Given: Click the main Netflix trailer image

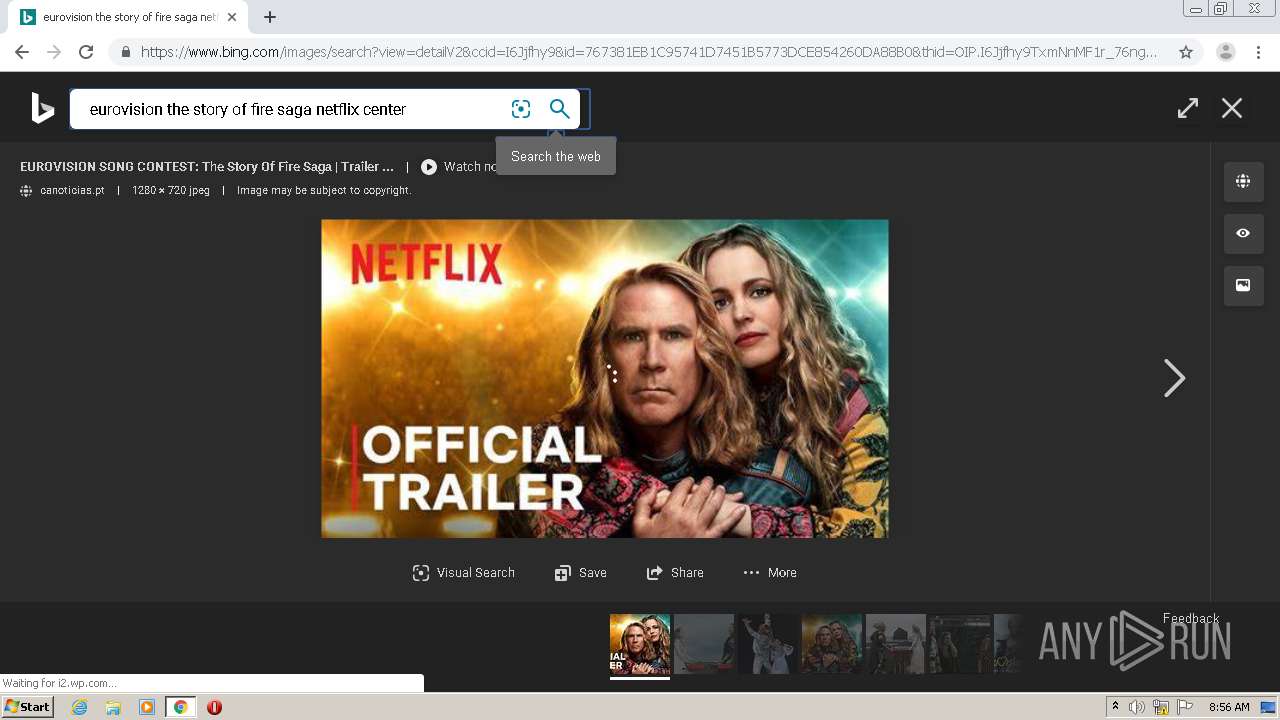Looking at the screenshot, I should 604,378.
